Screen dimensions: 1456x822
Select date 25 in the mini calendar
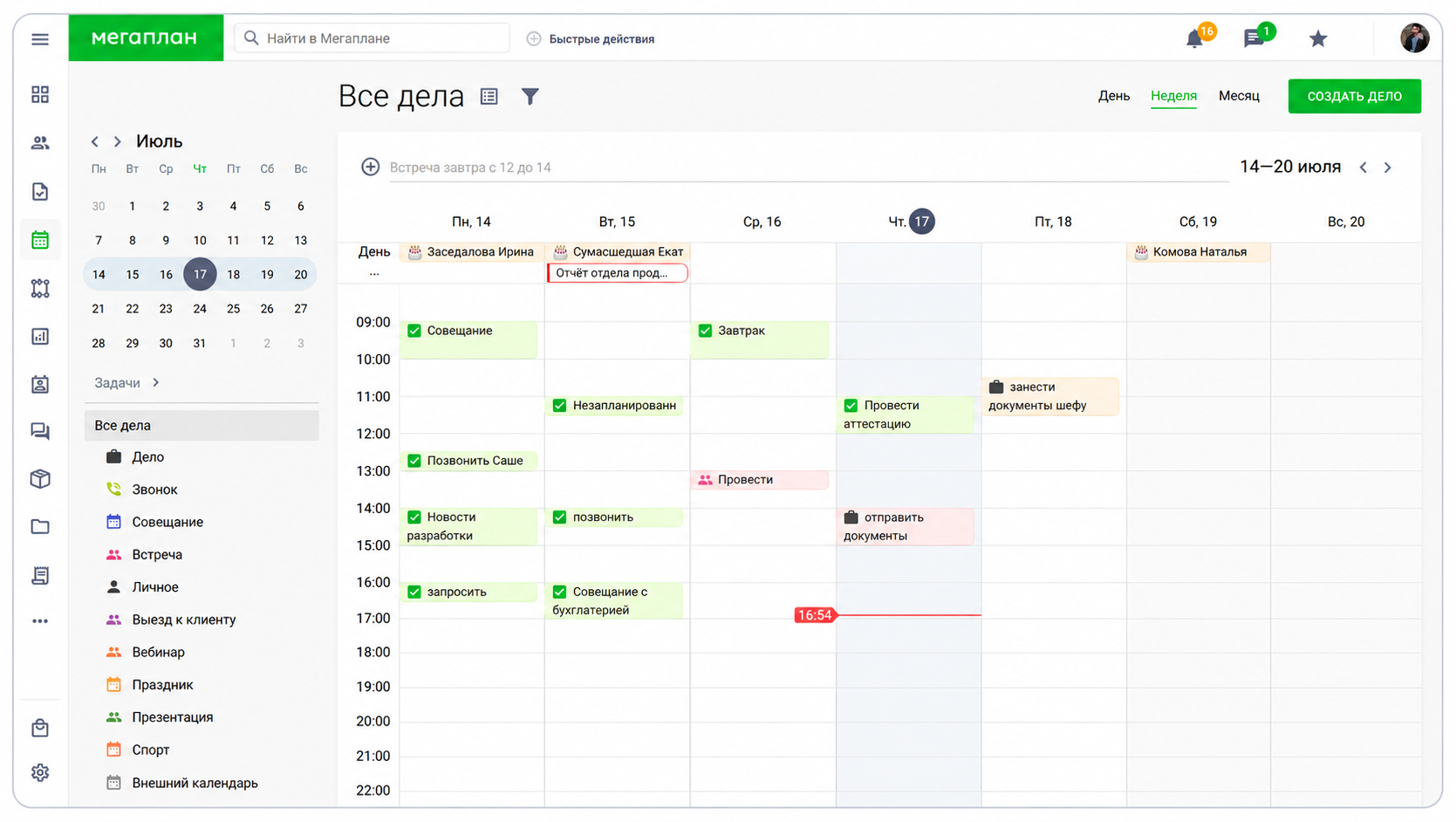point(233,309)
